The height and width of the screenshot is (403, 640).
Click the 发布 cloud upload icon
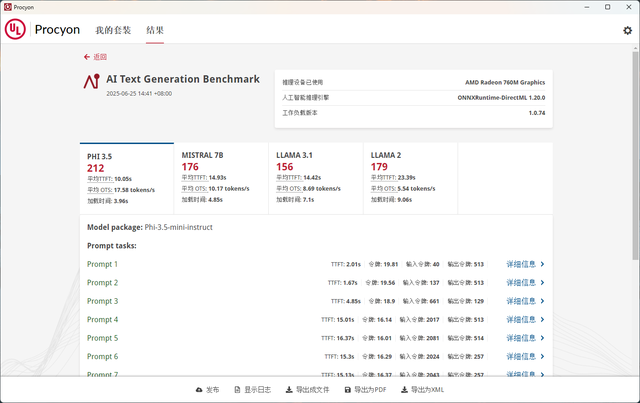pos(200,390)
